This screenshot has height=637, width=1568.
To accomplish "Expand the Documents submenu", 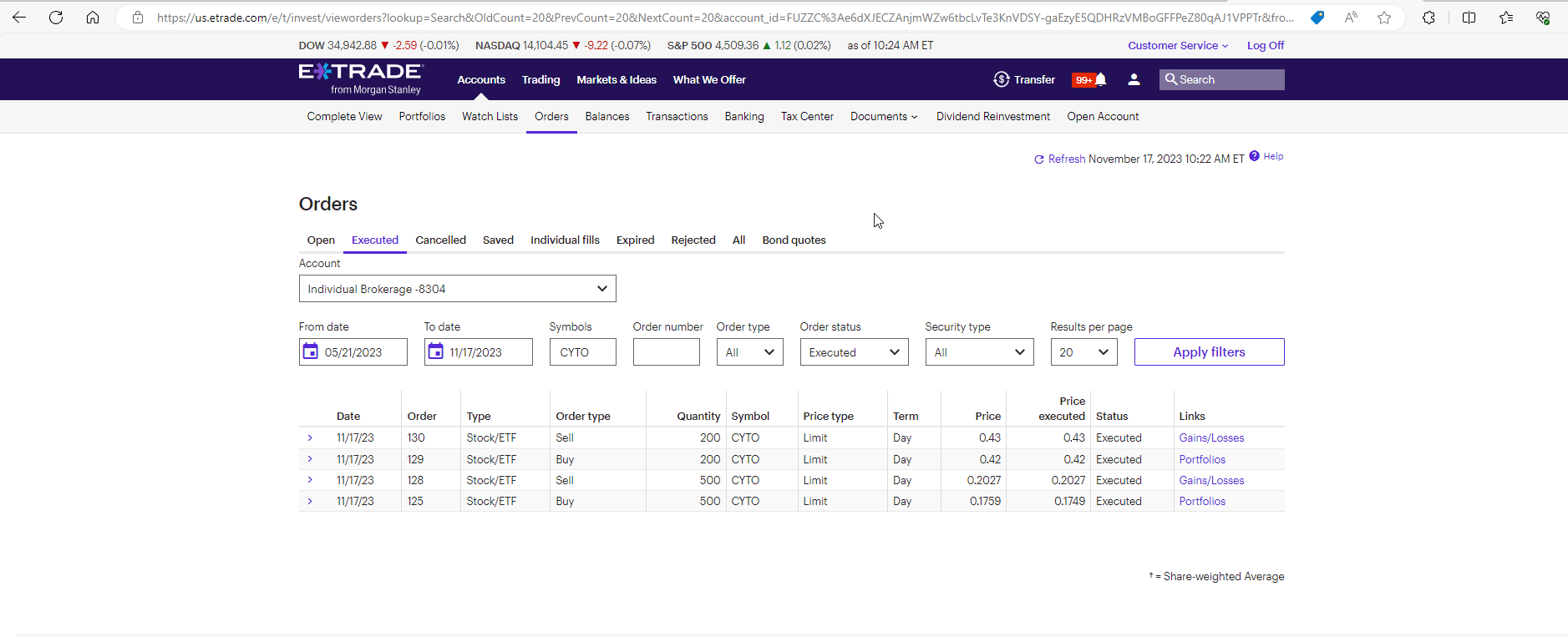I will click(x=884, y=117).
